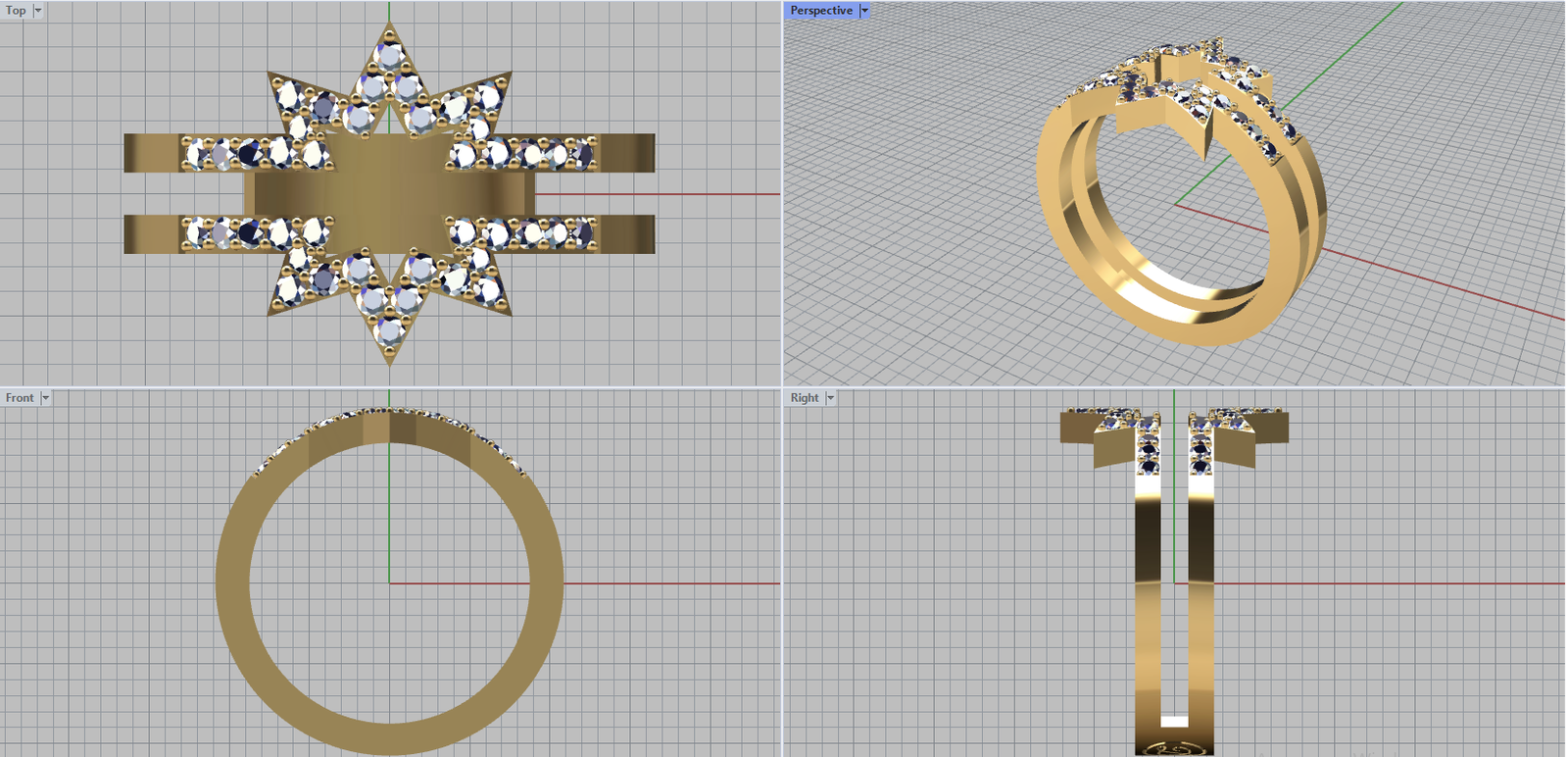Select the central gold plate in Top viewport
The image size is (1568, 757).
pyautogui.click(x=389, y=193)
